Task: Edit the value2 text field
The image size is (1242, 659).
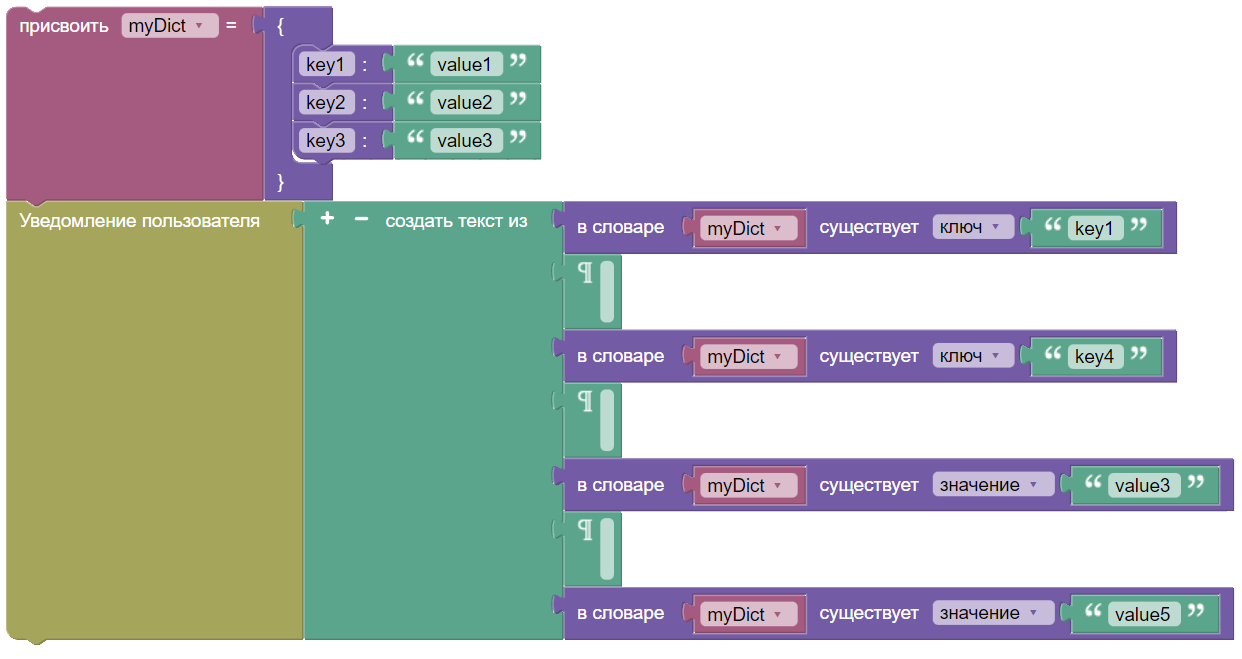Action: (x=466, y=102)
